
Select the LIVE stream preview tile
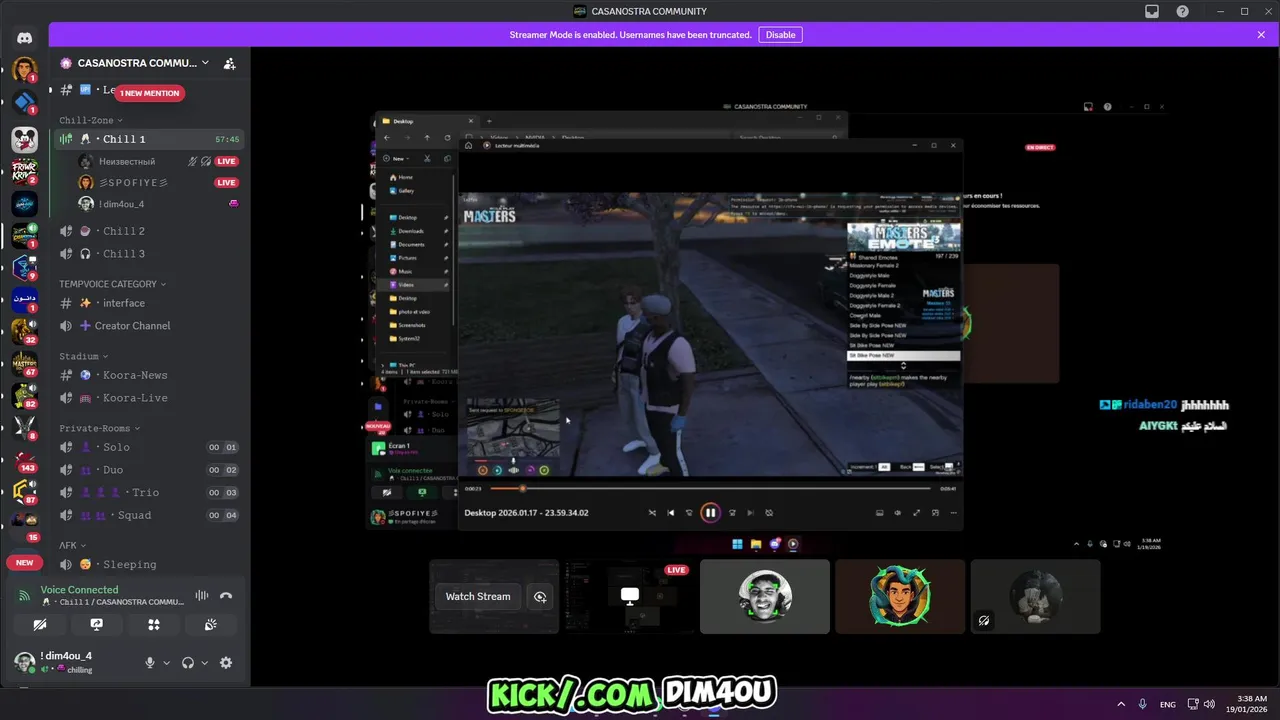[630, 596]
